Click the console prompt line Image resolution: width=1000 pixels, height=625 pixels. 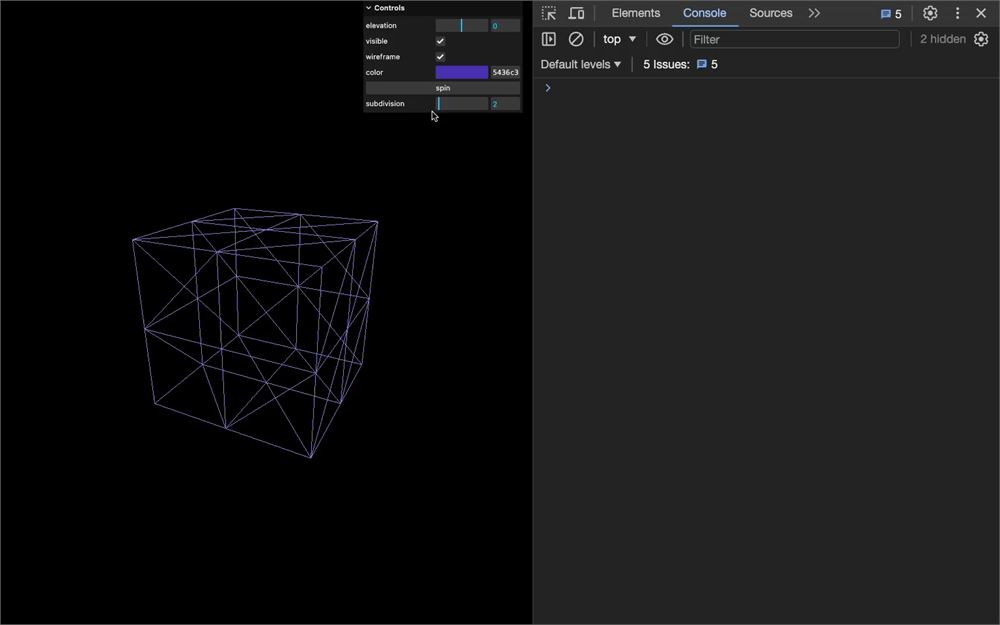[765, 88]
